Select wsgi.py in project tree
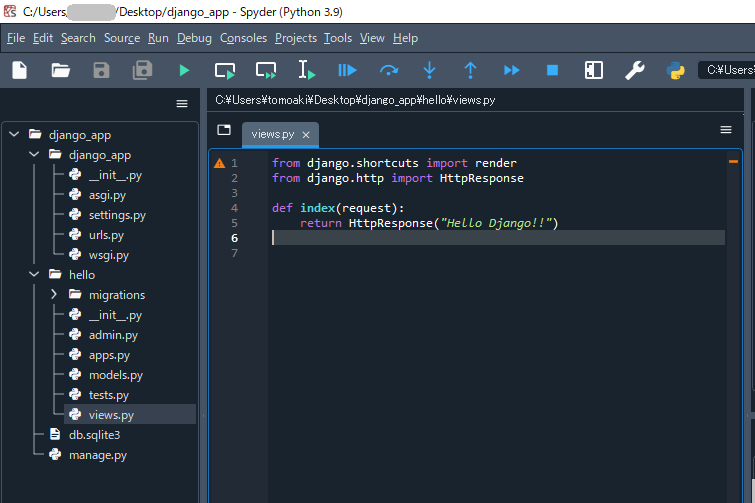 click(x=108, y=255)
